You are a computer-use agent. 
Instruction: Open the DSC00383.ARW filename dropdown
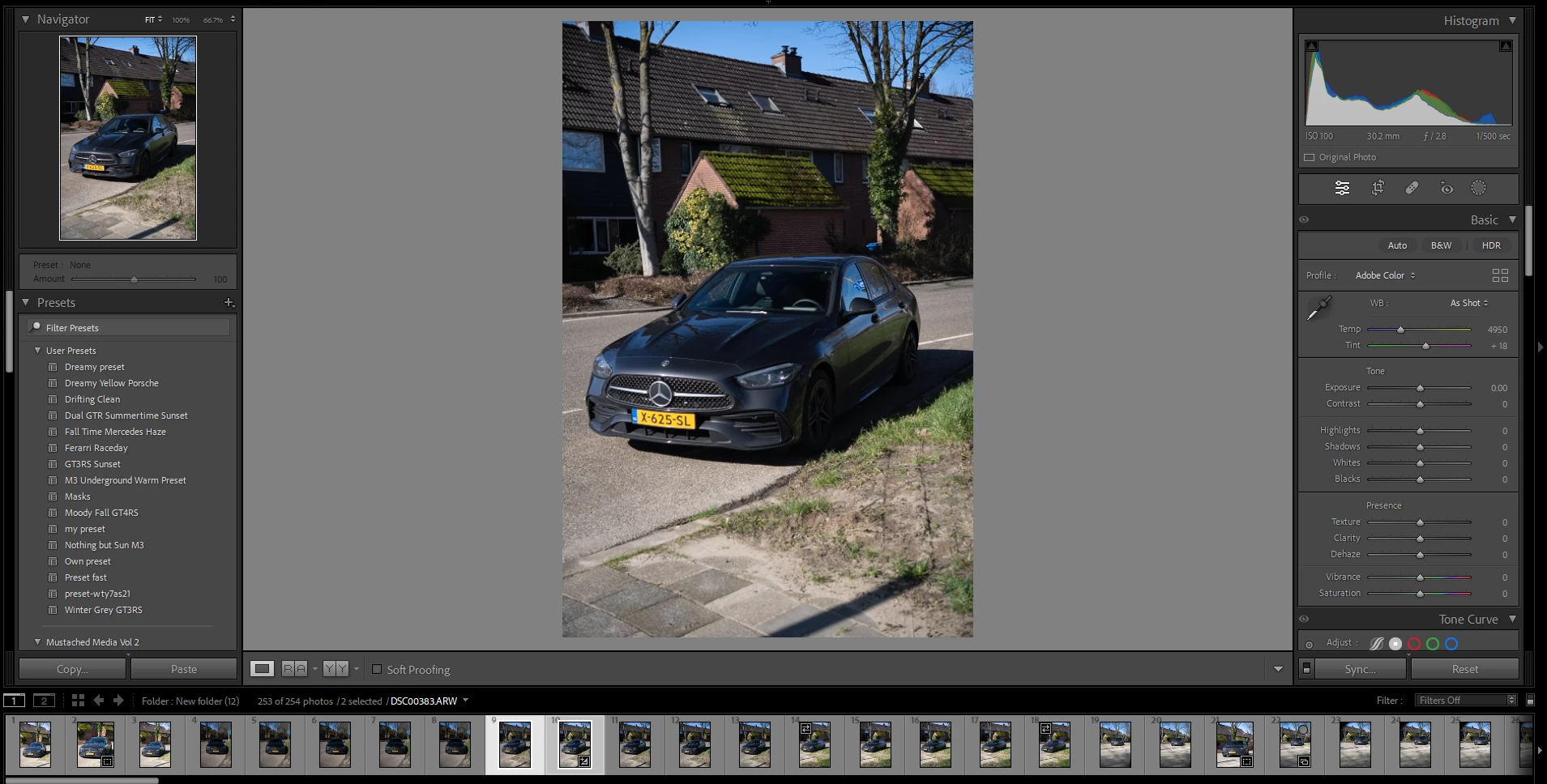(466, 701)
